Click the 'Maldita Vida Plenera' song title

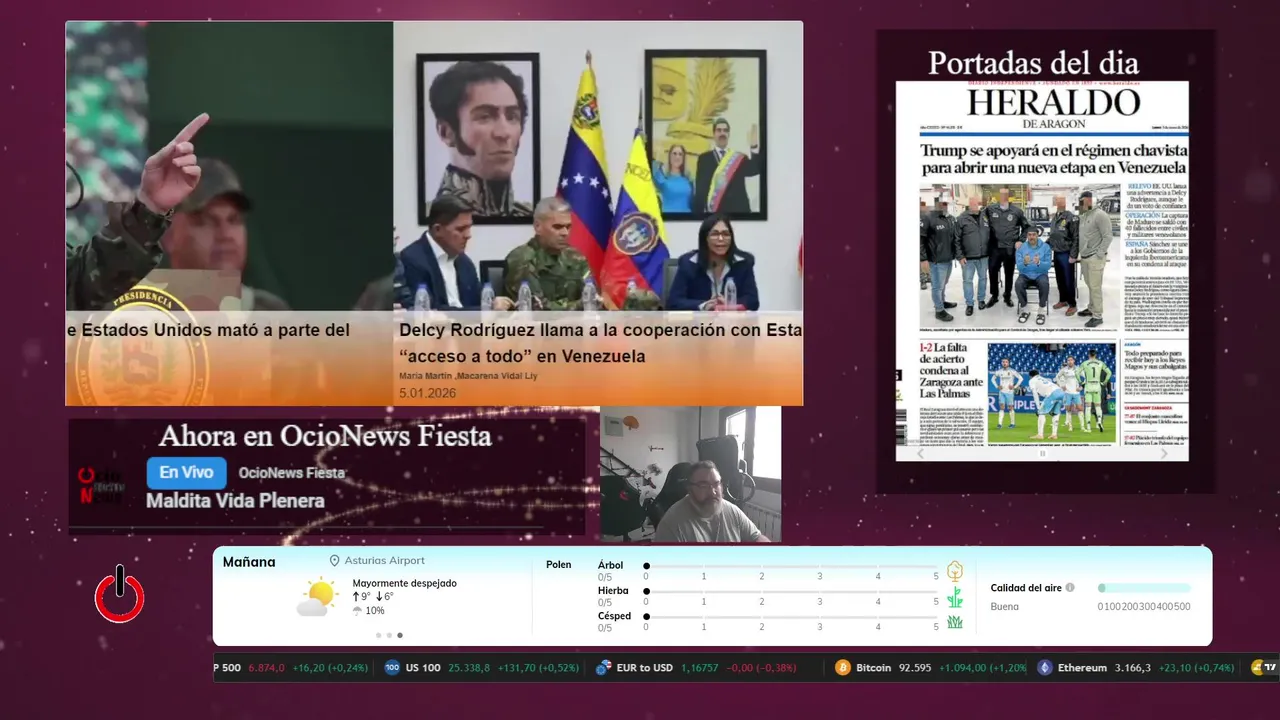coord(235,501)
